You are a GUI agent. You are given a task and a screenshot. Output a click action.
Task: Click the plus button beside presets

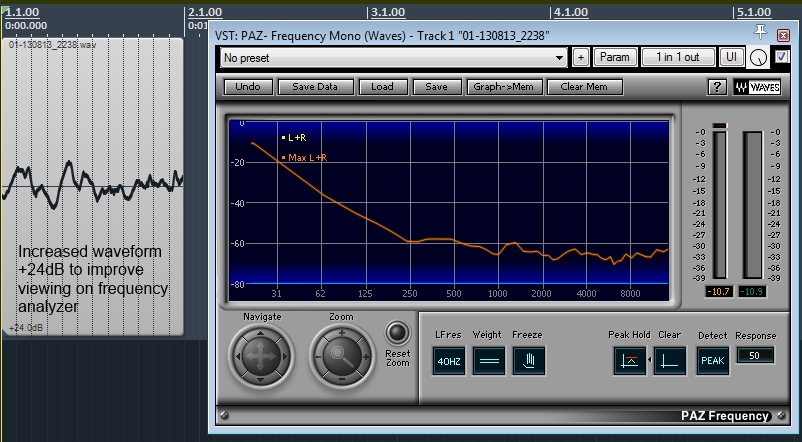click(x=581, y=57)
